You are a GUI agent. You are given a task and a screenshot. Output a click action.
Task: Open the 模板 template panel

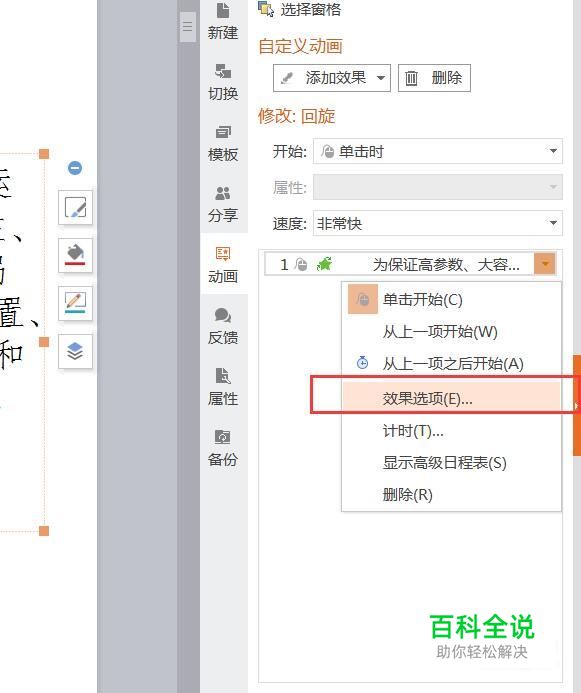tap(223, 143)
